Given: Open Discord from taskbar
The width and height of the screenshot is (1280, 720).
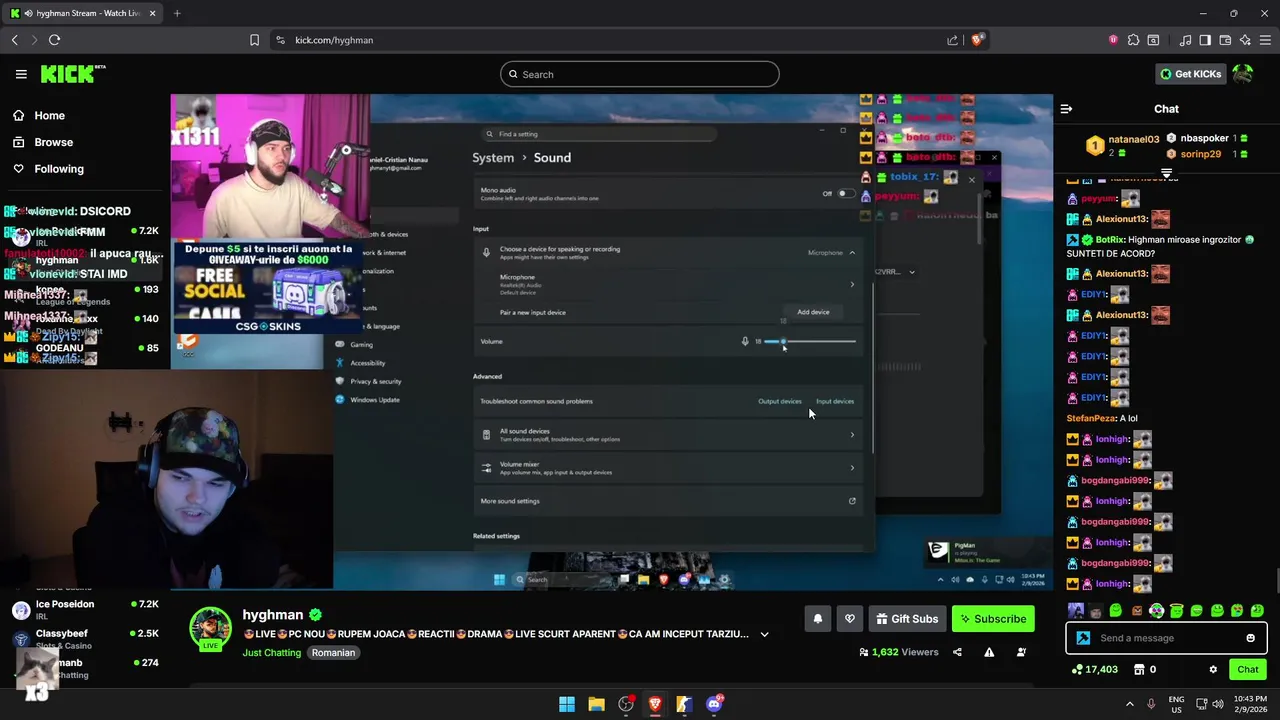Looking at the screenshot, I should pyautogui.click(x=714, y=704).
